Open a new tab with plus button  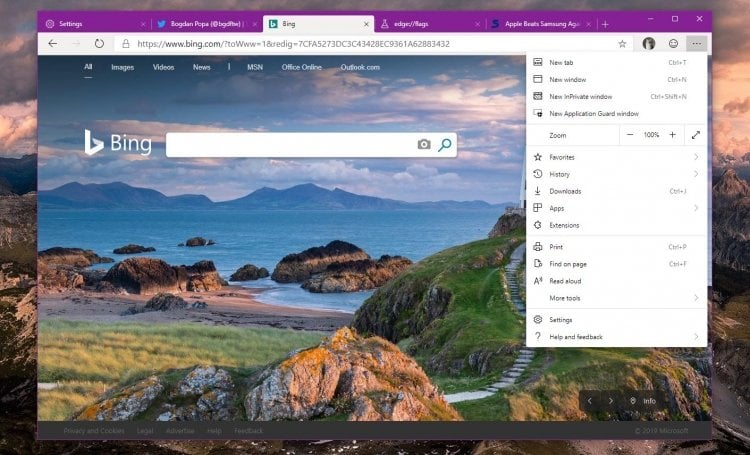pyautogui.click(x=605, y=24)
